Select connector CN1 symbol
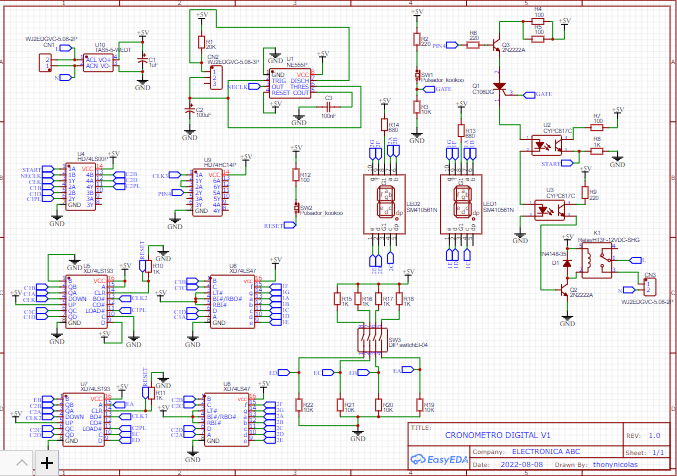 point(45,62)
